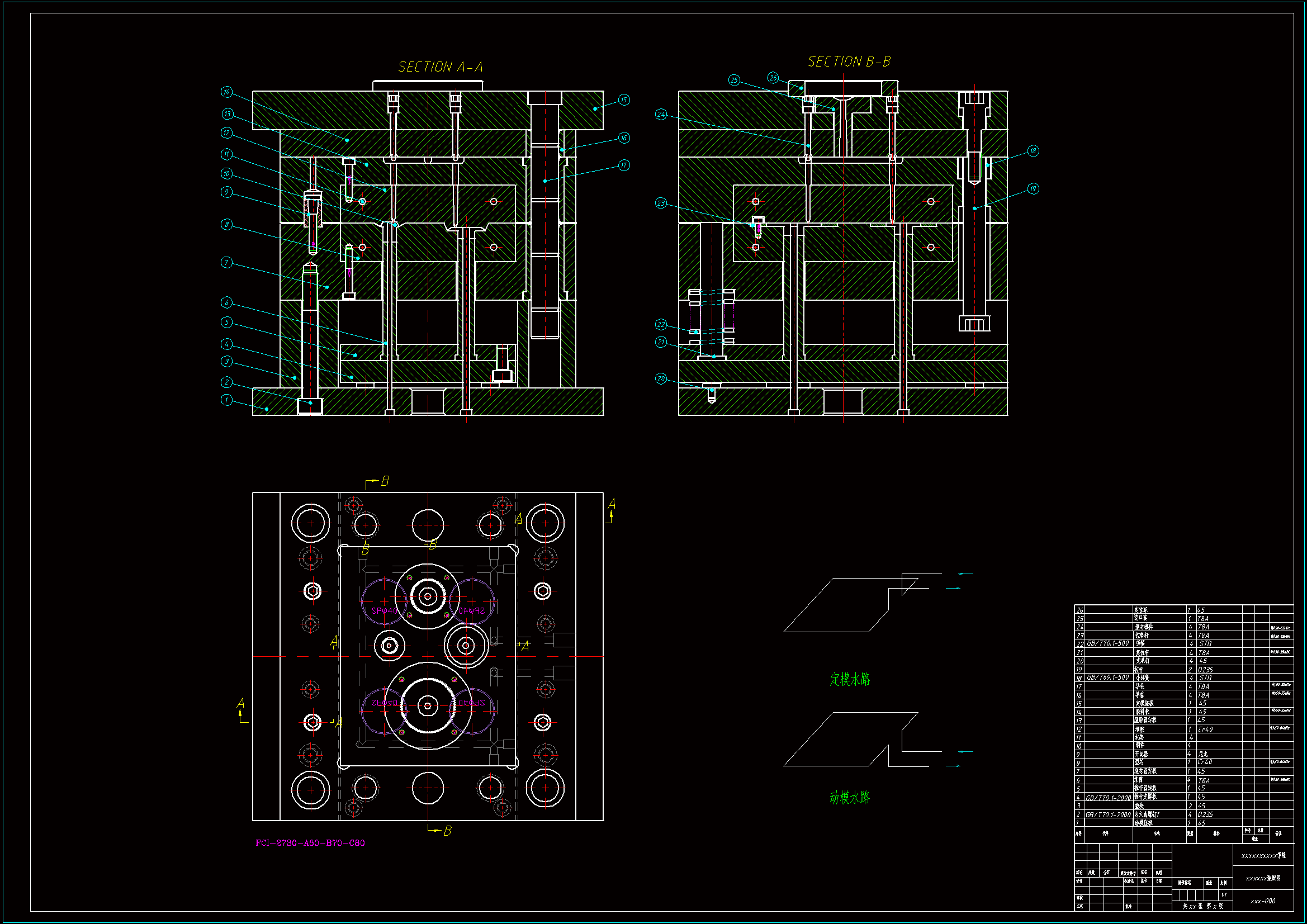Click the SECTION A-A title text
The image size is (1307, 924).
[x=440, y=67]
